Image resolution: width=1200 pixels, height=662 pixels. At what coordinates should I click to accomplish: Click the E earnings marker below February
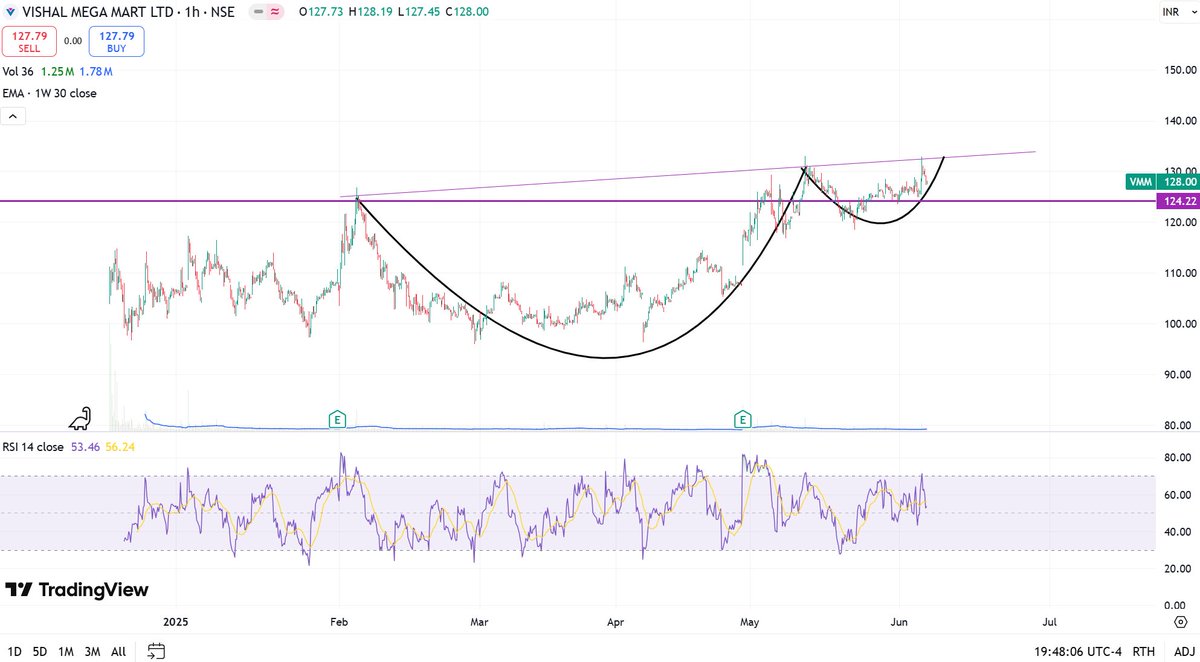coord(337,420)
